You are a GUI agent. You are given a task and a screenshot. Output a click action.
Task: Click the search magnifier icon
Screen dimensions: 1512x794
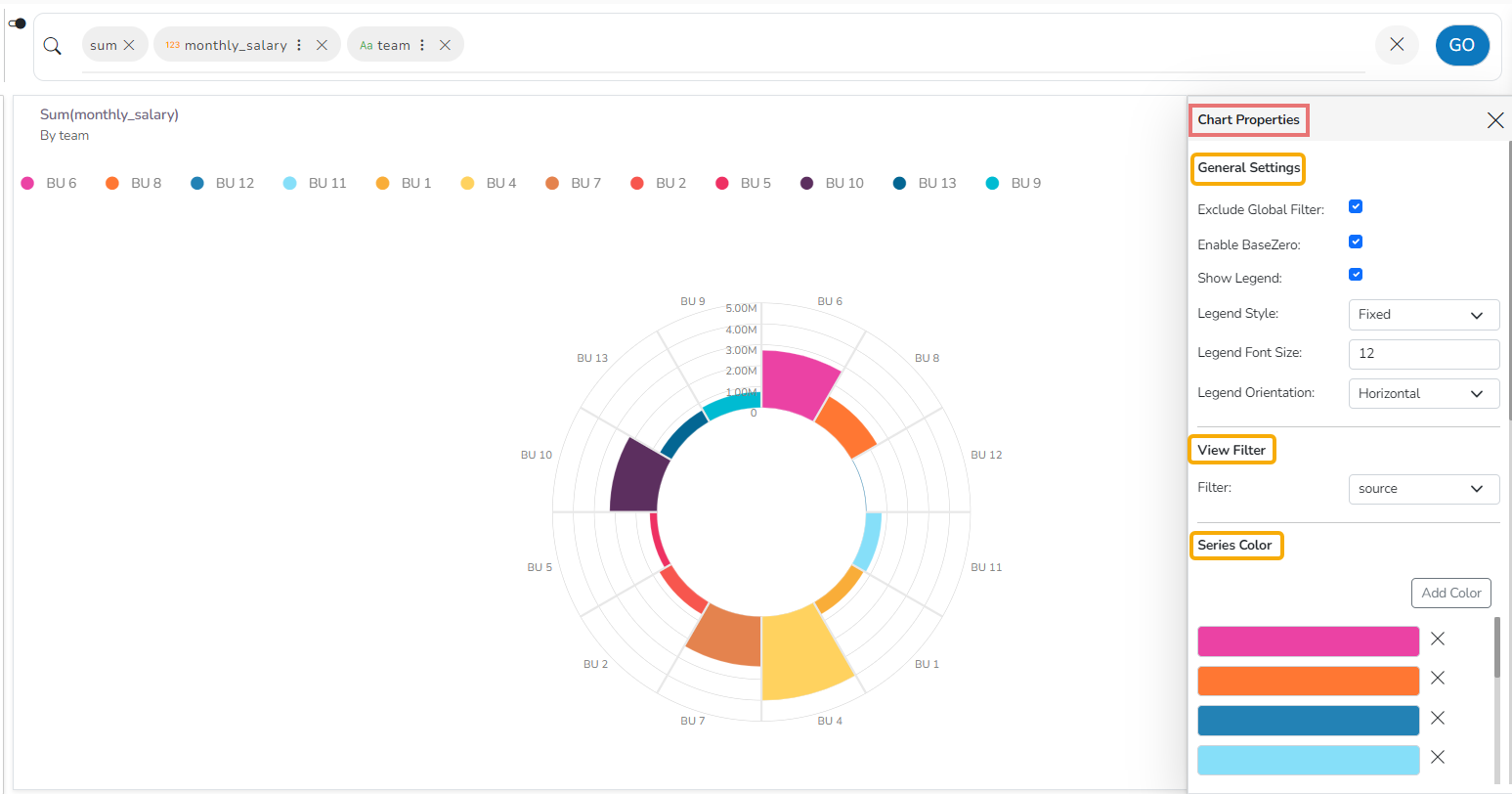tap(53, 46)
